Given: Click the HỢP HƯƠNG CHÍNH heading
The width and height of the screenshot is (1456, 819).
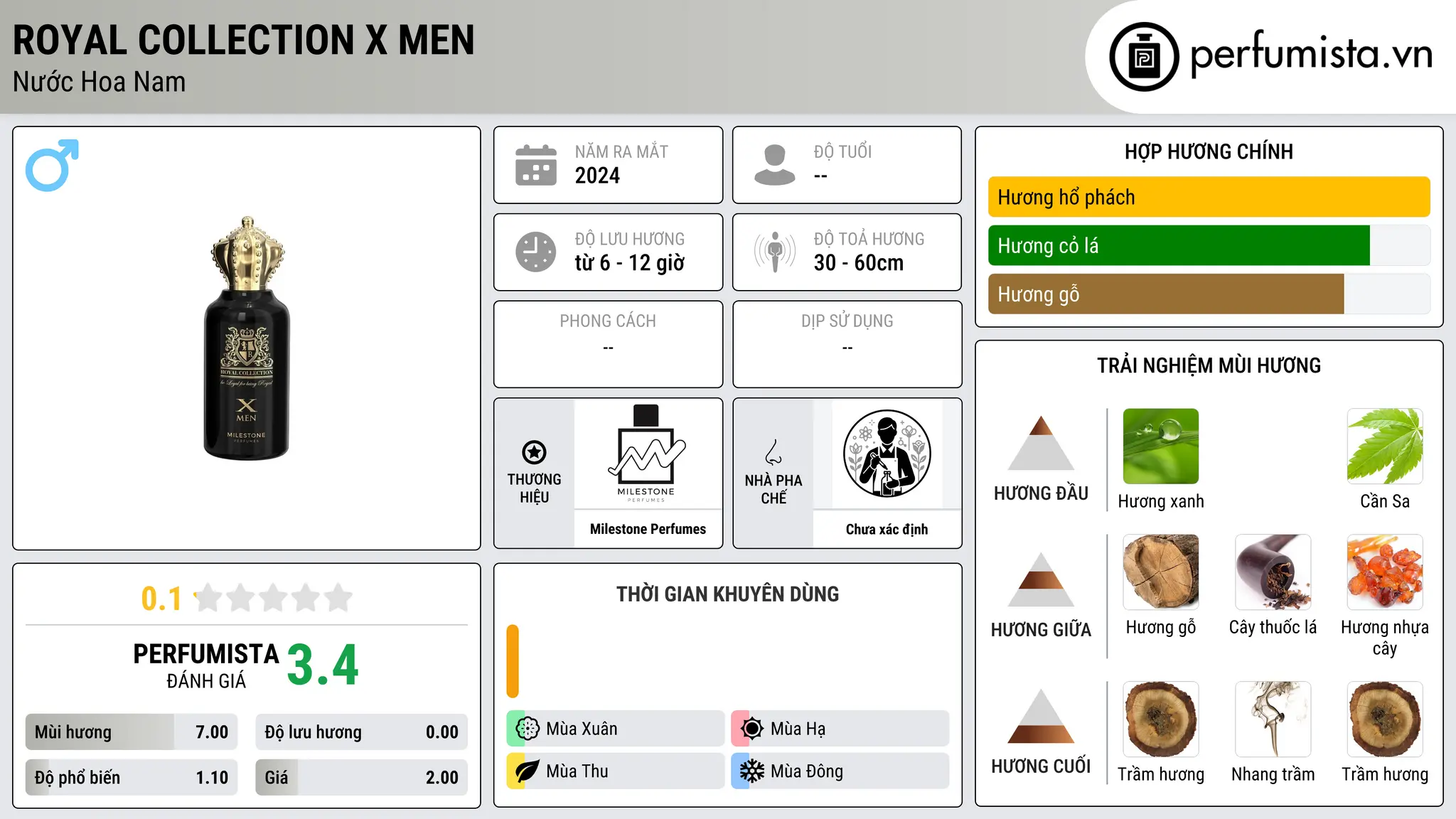Looking at the screenshot, I should (1209, 151).
